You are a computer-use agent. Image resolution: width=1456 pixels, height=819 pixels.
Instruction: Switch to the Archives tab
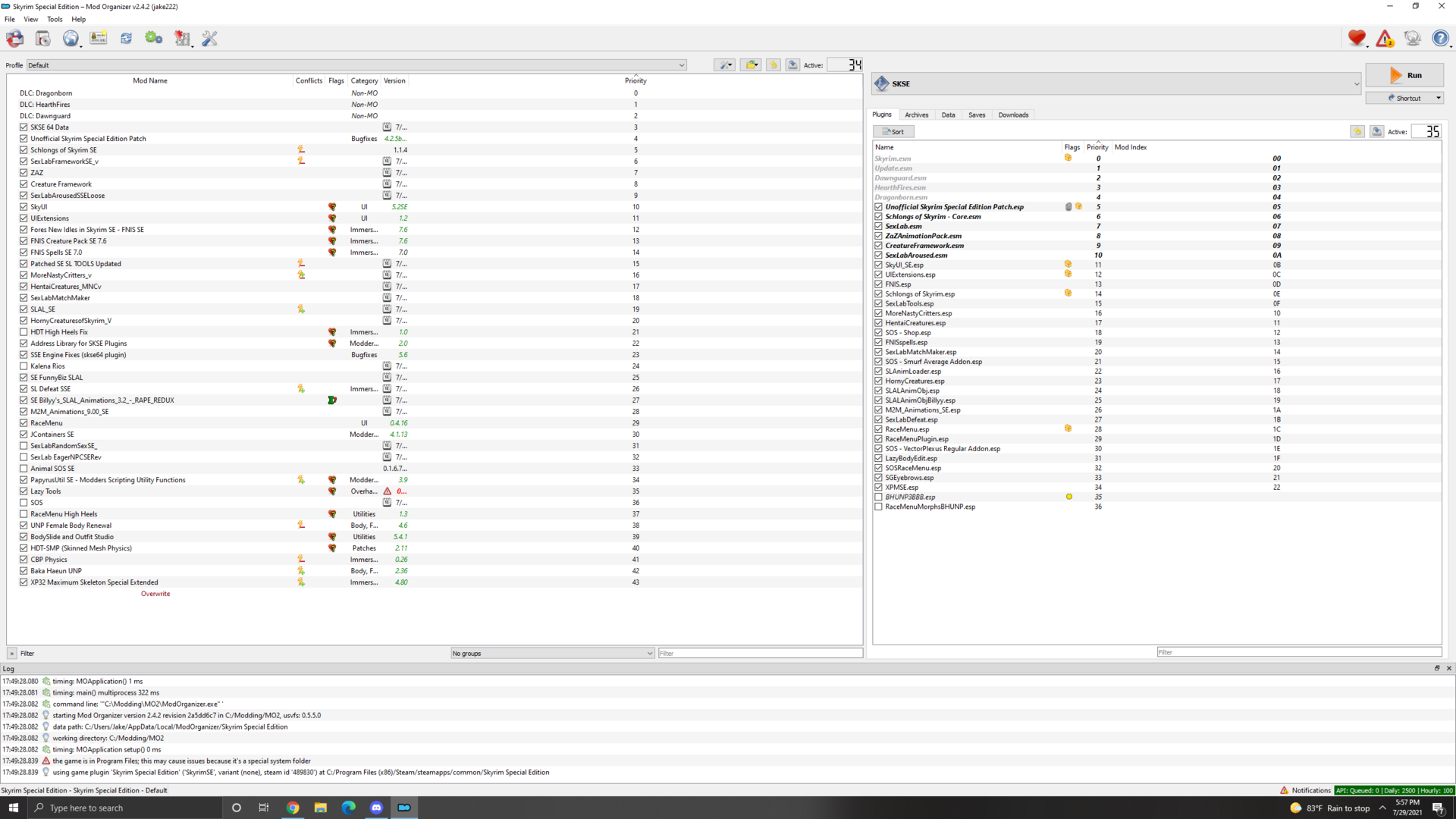point(916,115)
